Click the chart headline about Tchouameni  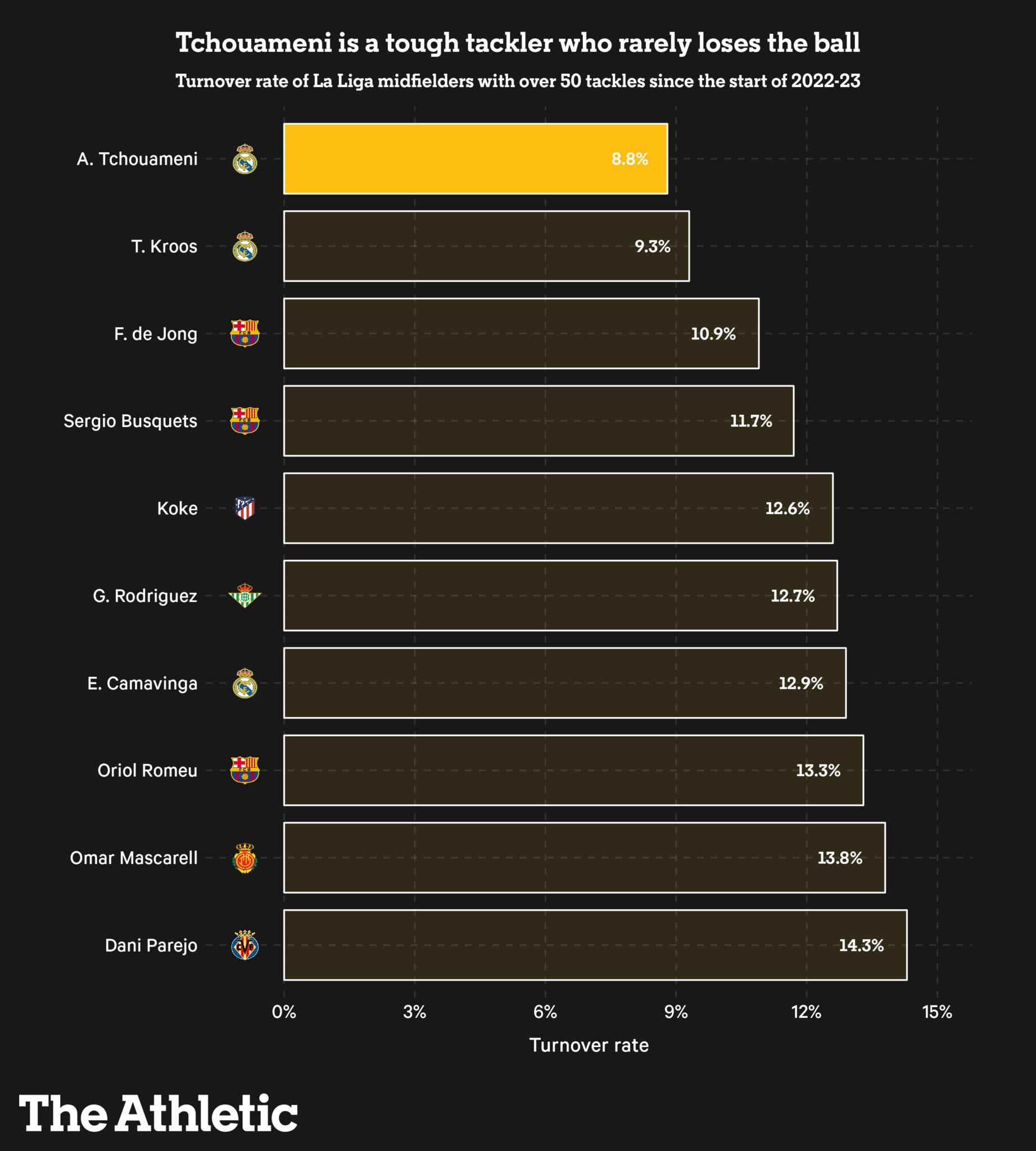click(x=517, y=43)
